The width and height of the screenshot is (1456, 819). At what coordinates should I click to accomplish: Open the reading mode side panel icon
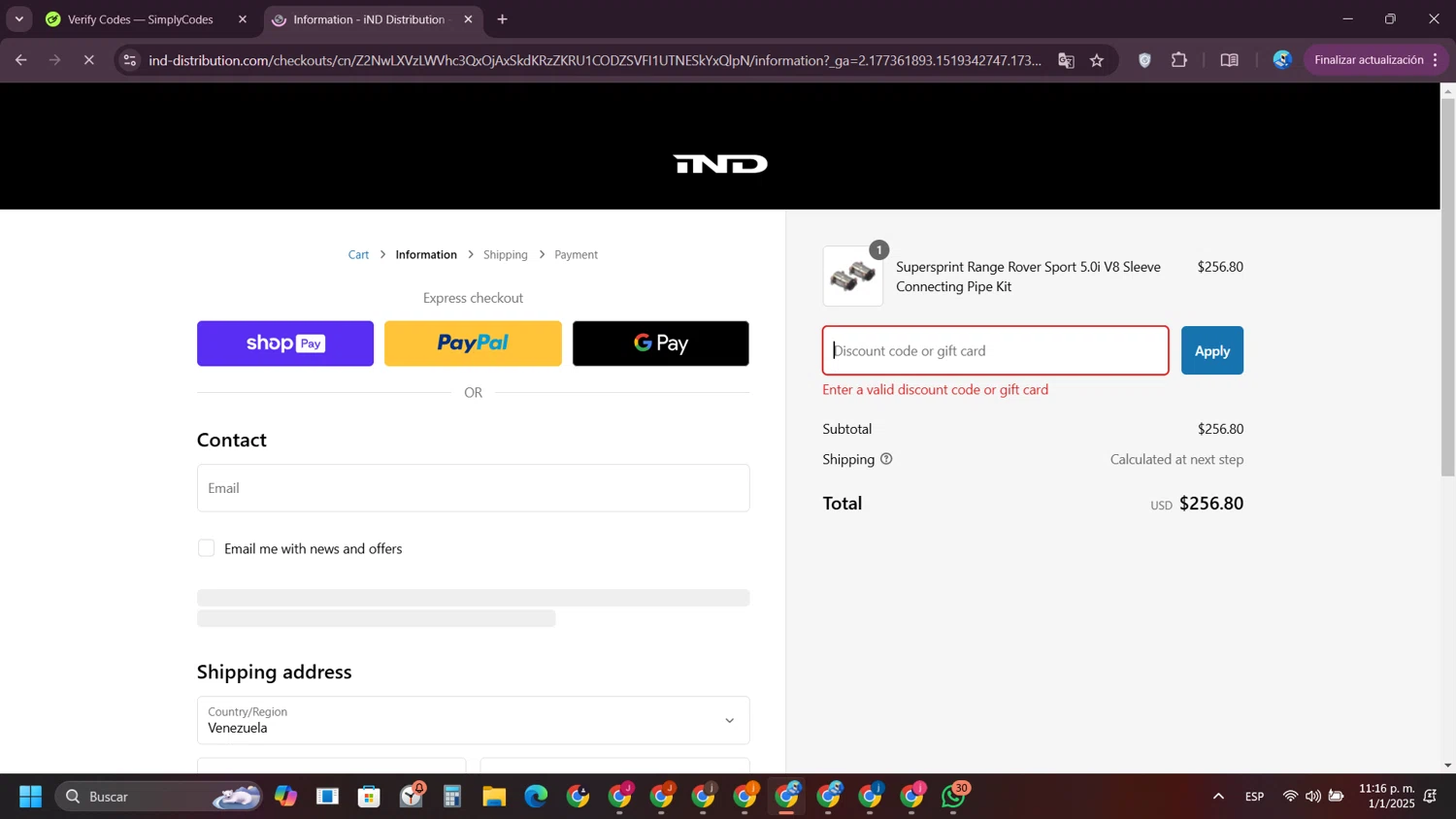[x=1229, y=60]
